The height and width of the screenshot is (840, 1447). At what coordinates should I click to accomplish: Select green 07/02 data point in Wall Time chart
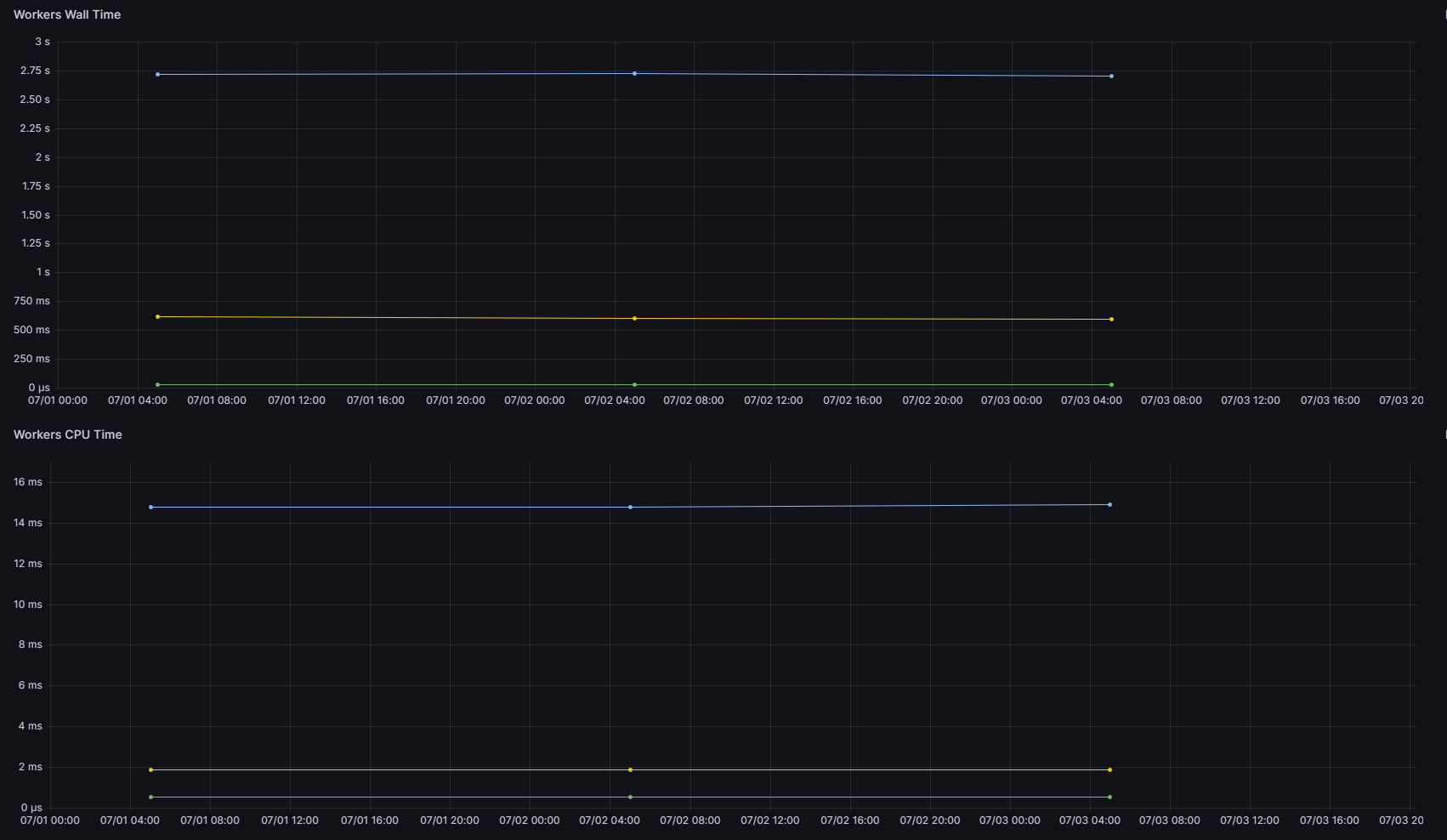pos(634,385)
